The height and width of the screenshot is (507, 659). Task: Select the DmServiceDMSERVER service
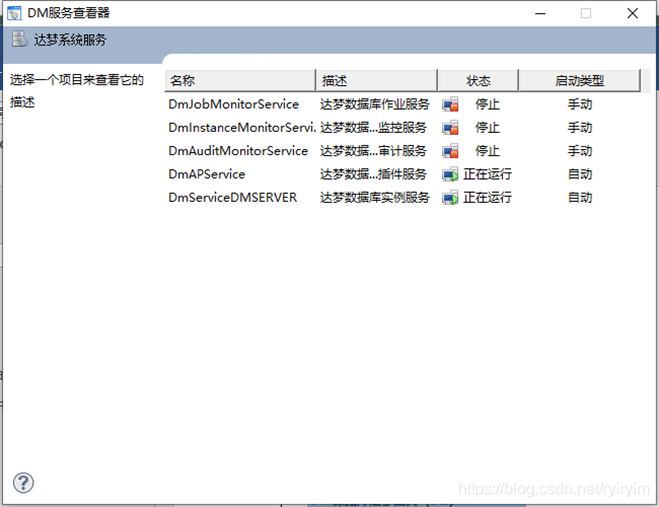tap(232, 197)
